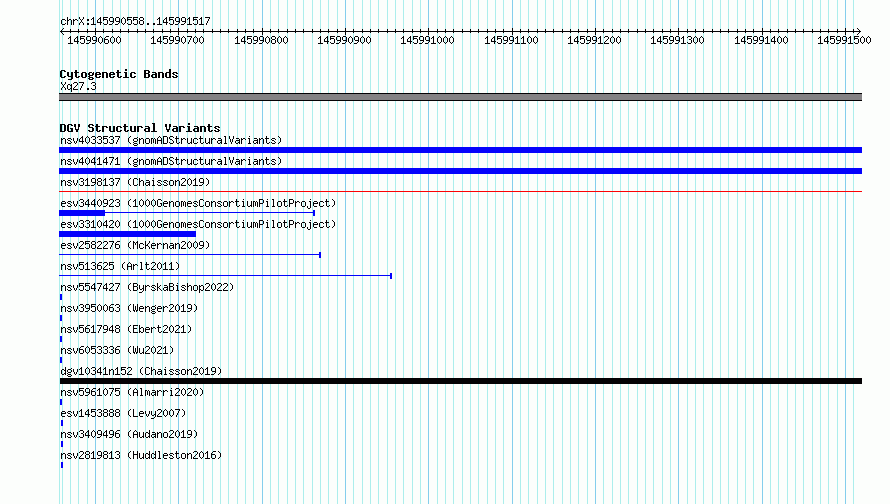The height and width of the screenshot is (504, 890).
Task: Open the nsv2819813 Huddleston2016 label
Action: [141, 455]
